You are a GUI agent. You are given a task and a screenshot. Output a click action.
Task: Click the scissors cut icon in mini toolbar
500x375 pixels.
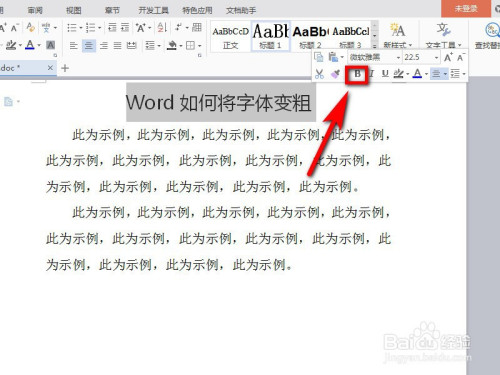tap(319, 74)
